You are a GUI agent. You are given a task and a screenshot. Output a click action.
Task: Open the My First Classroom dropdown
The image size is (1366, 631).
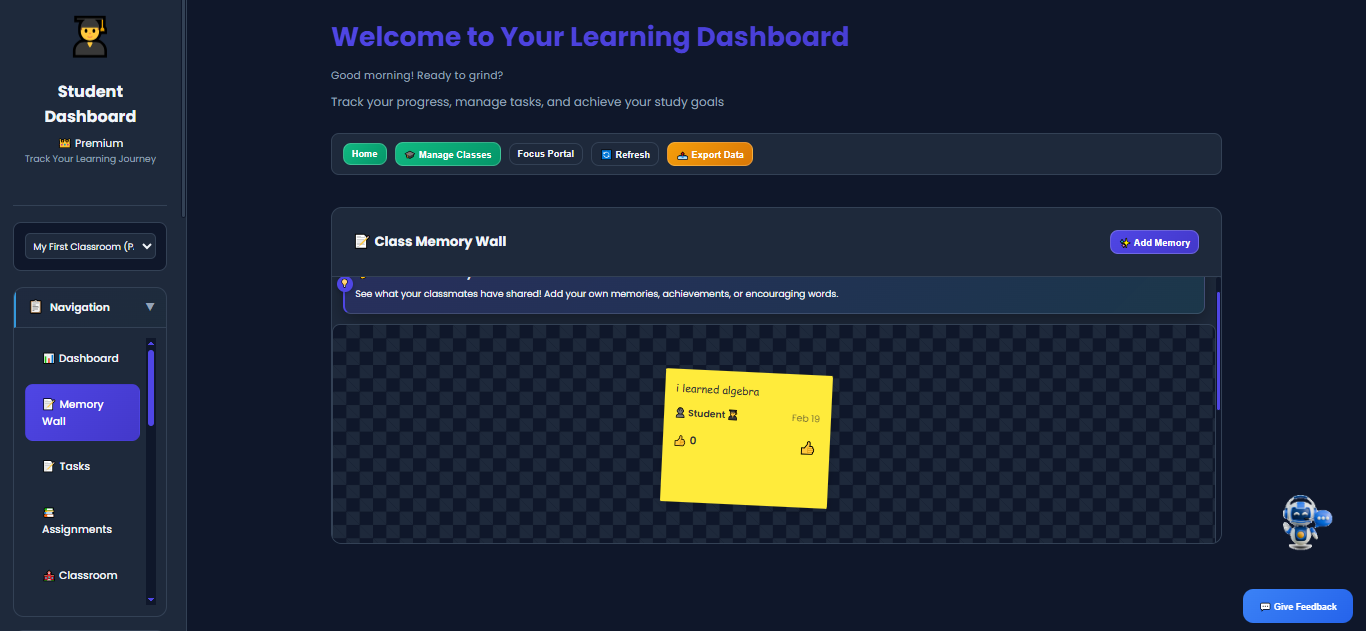90,246
